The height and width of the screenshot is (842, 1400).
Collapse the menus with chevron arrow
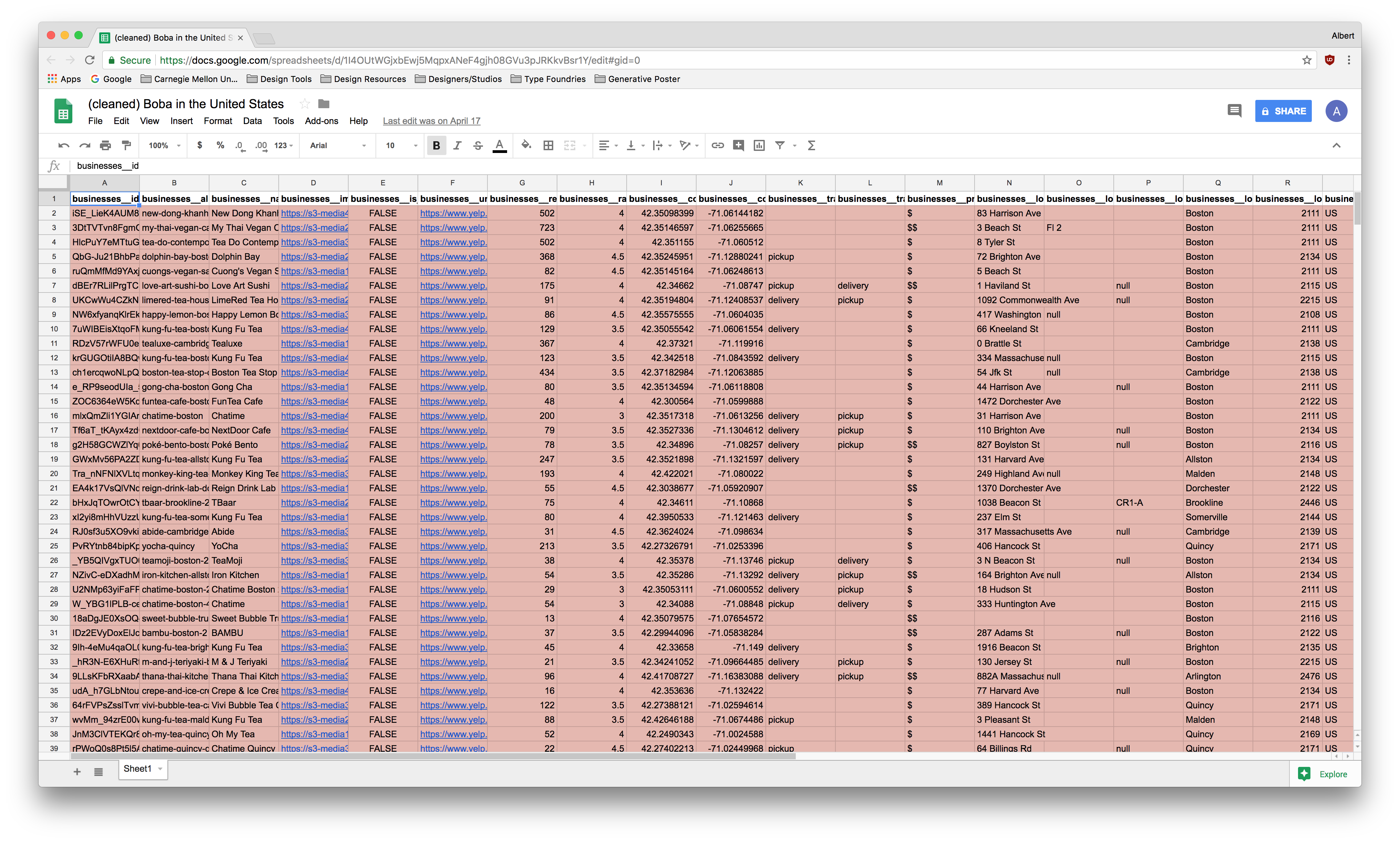pyautogui.click(x=1336, y=146)
